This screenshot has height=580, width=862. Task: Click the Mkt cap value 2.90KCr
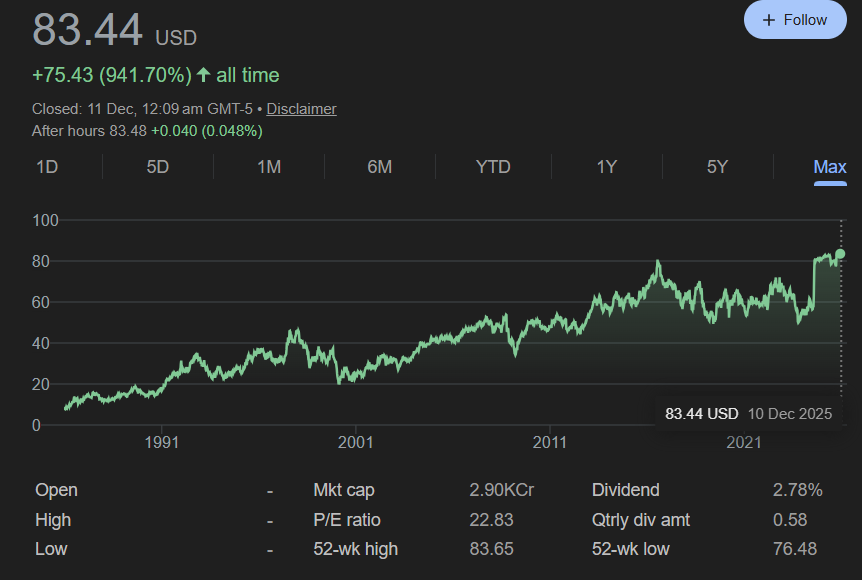(x=501, y=490)
